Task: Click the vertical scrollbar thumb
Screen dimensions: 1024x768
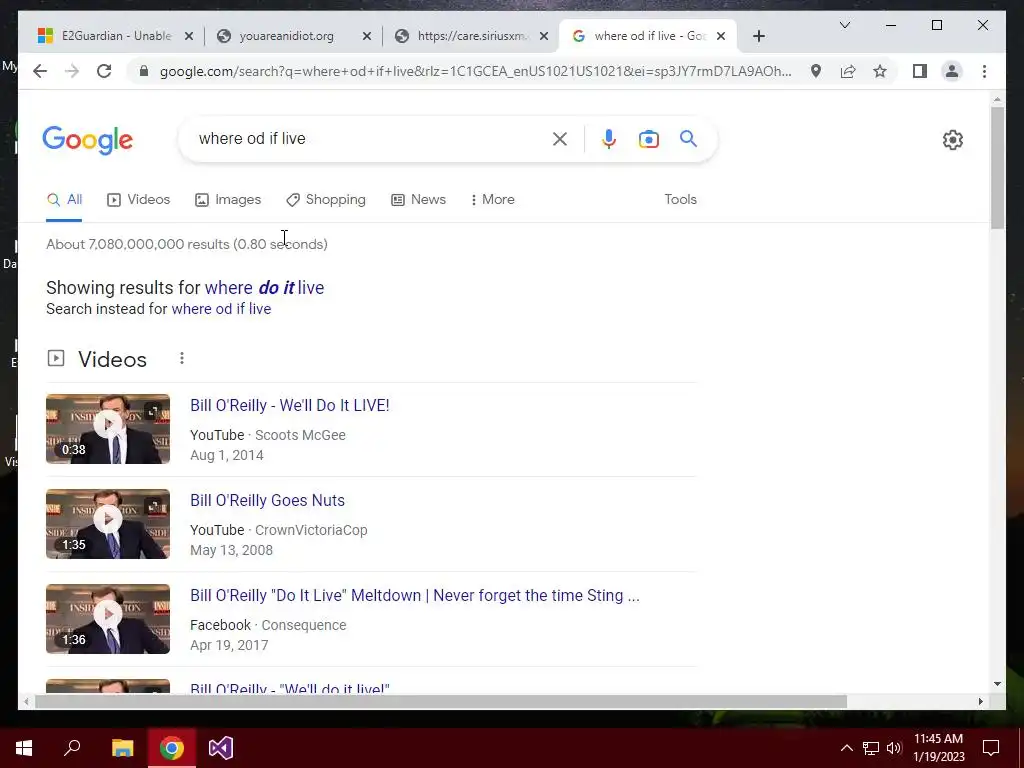Action: point(997,168)
